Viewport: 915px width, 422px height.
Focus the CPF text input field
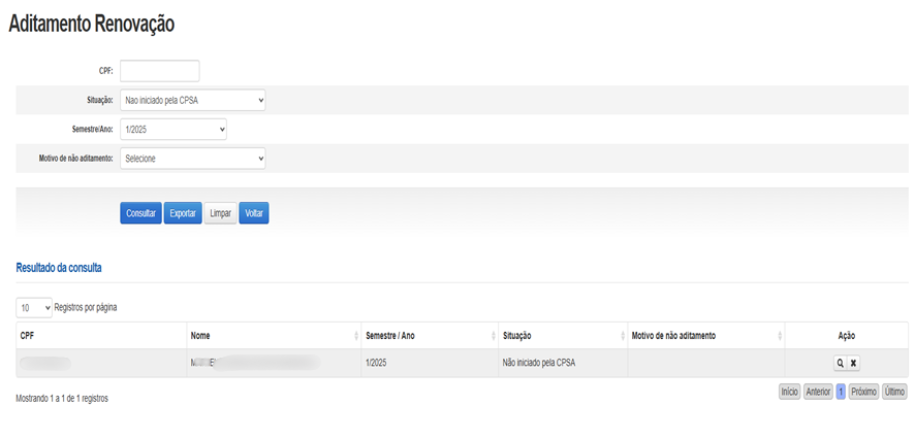159,71
